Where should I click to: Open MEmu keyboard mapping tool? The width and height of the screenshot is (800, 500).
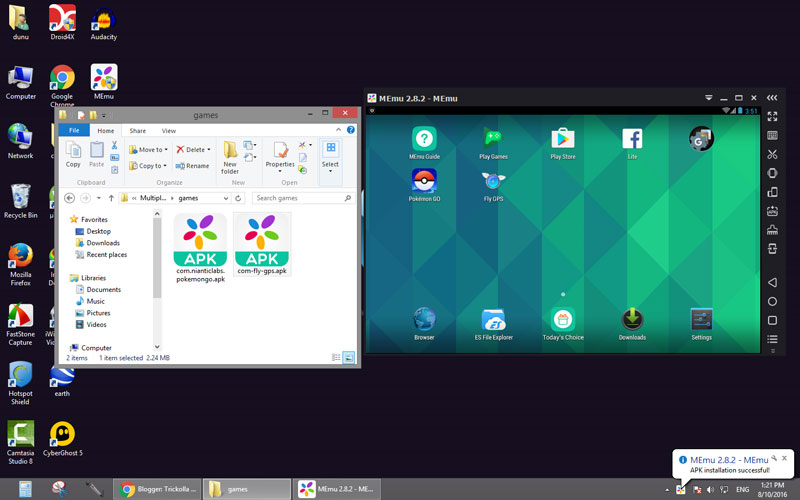pos(772,135)
